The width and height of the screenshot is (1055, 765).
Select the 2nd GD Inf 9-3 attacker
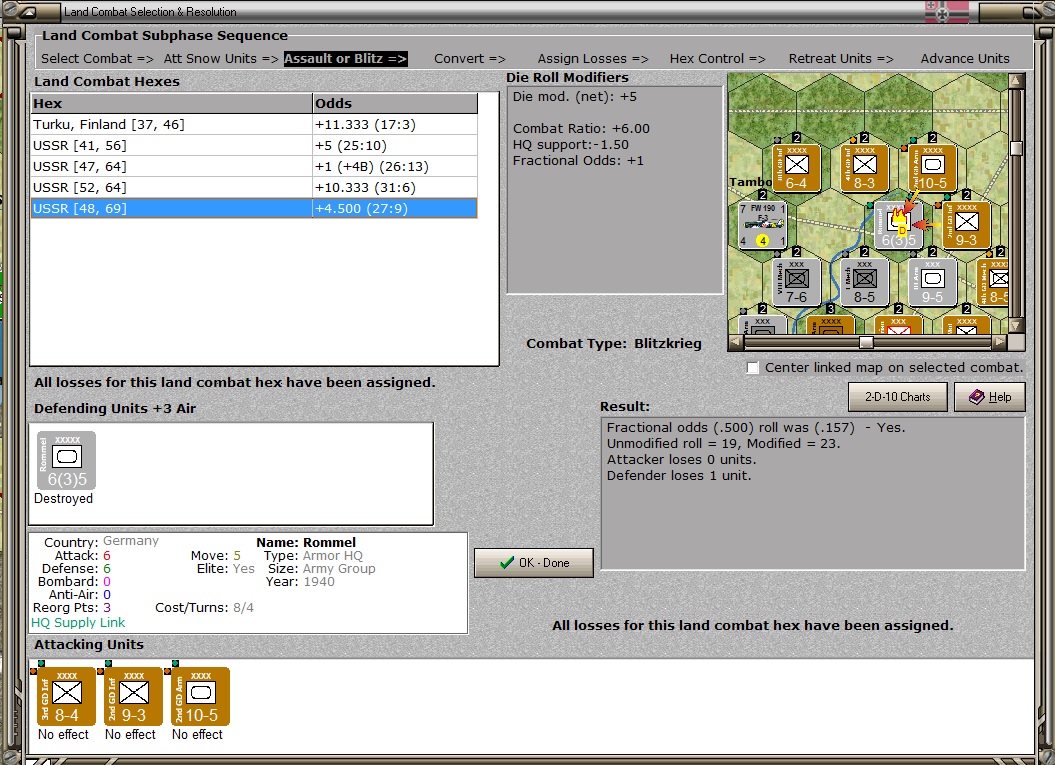(x=133, y=696)
